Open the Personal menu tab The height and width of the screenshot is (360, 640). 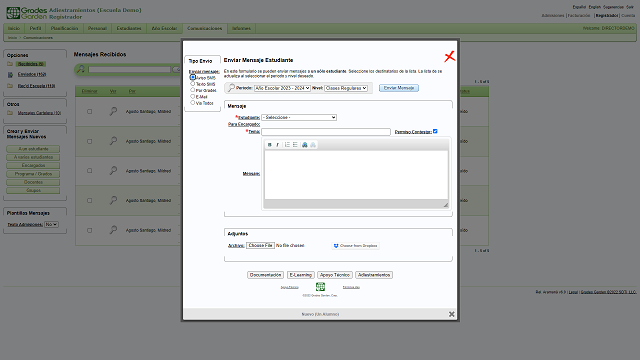(97, 28)
